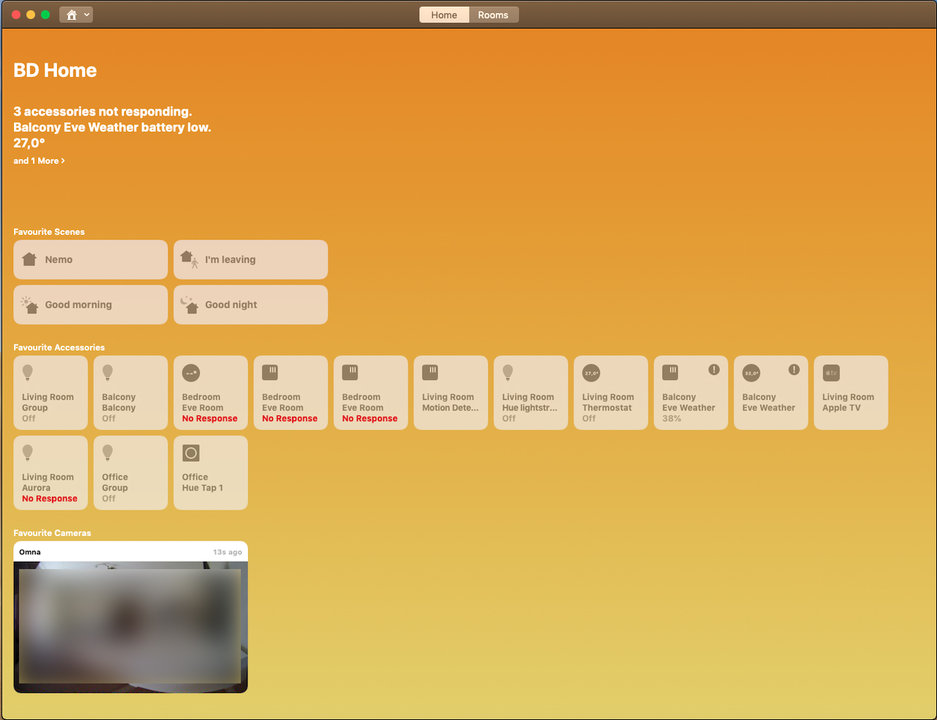Click the Apple TV icon on Living Room Apple TV tile
This screenshot has height=720, width=937.
pos(831,372)
